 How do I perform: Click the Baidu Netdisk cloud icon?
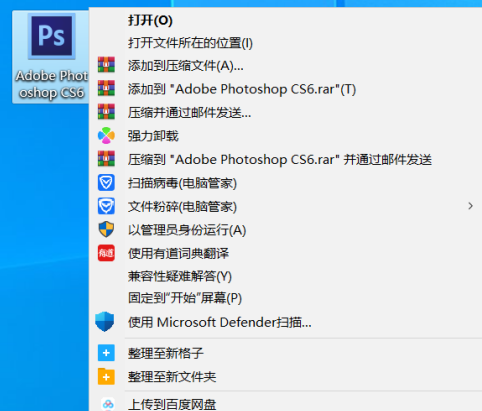point(108,404)
